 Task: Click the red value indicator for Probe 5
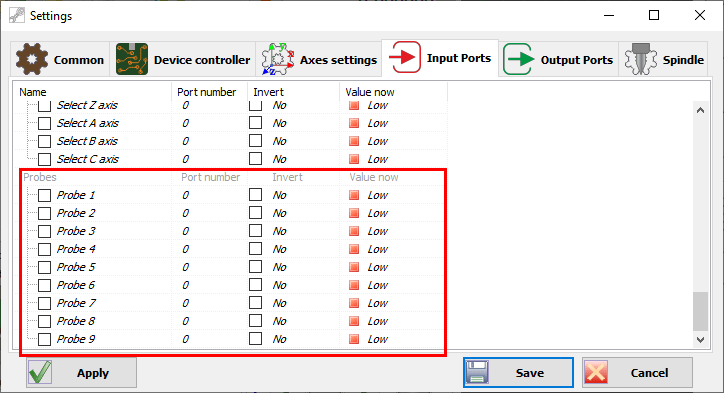coord(354,267)
